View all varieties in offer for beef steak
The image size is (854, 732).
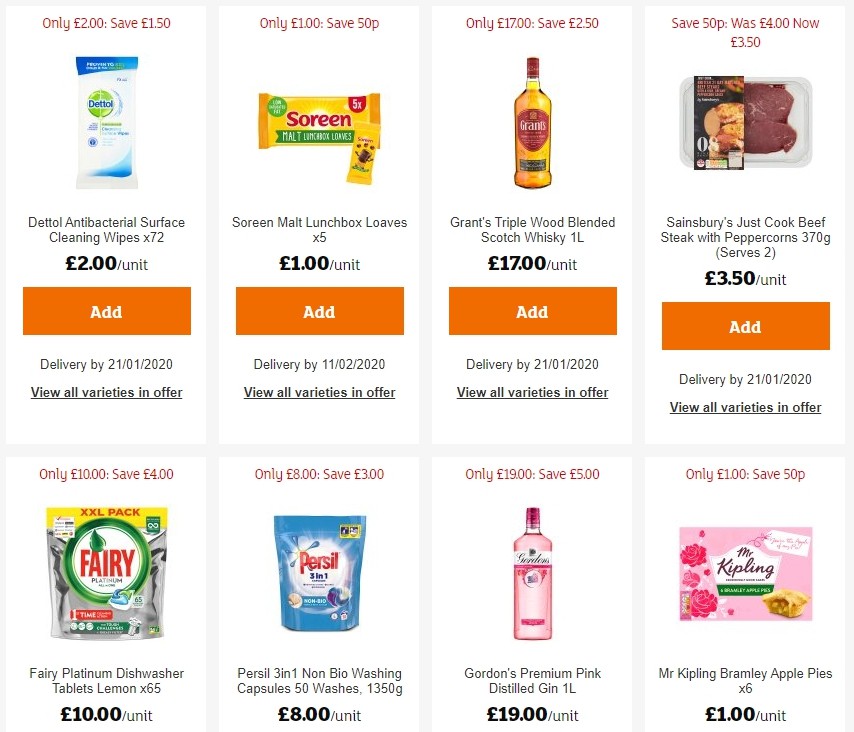745,407
